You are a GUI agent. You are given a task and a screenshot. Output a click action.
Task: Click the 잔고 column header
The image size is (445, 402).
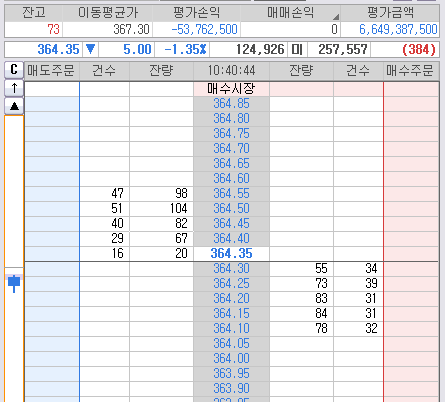point(34,13)
